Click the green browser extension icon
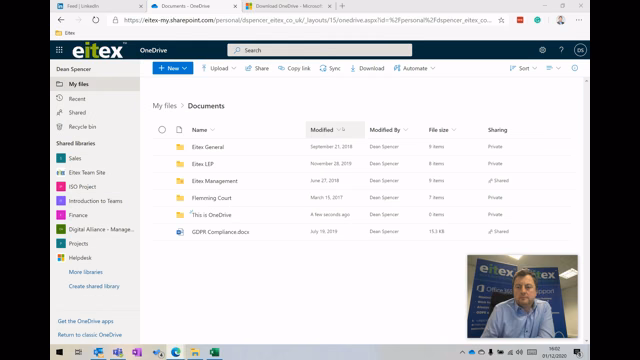 [538, 20]
